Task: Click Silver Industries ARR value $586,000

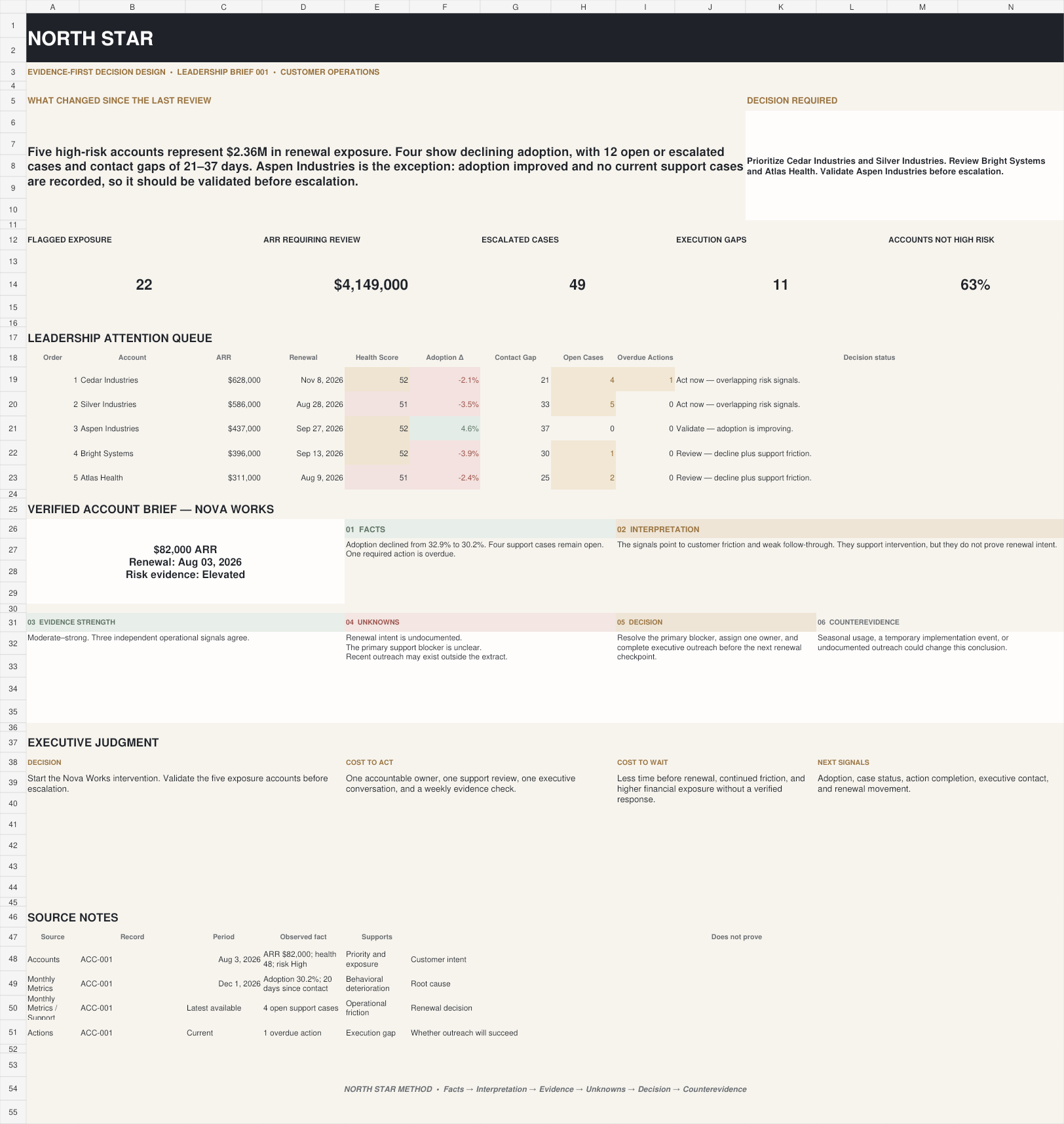Action: 224,404
